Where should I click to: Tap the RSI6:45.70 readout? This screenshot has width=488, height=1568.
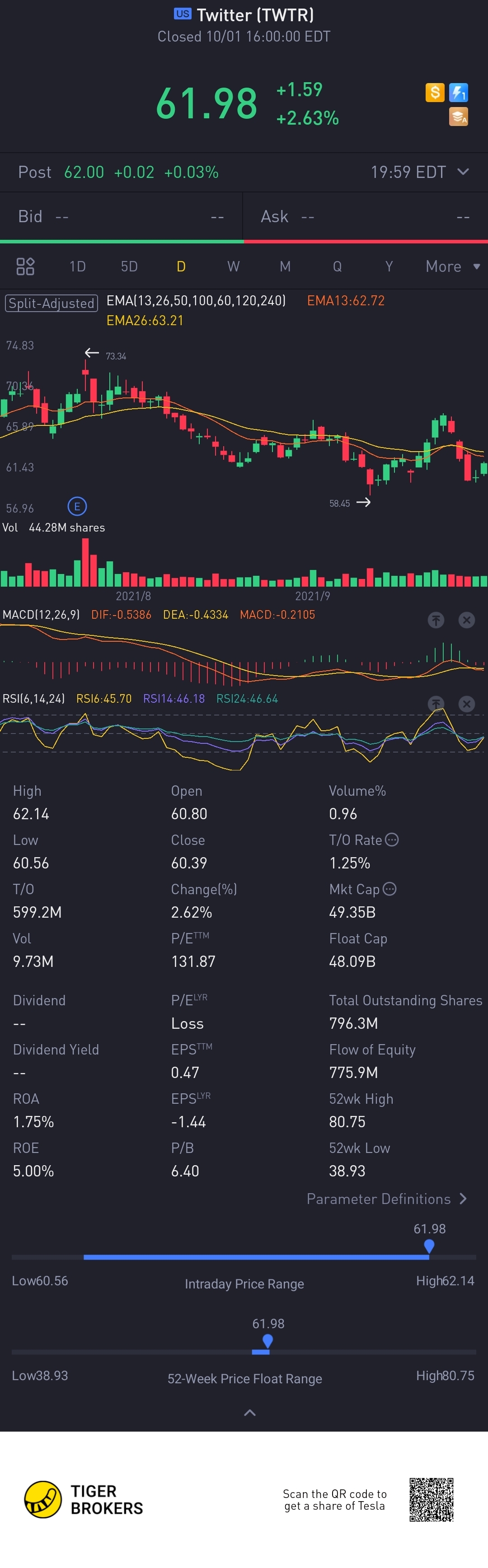point(103,698)
